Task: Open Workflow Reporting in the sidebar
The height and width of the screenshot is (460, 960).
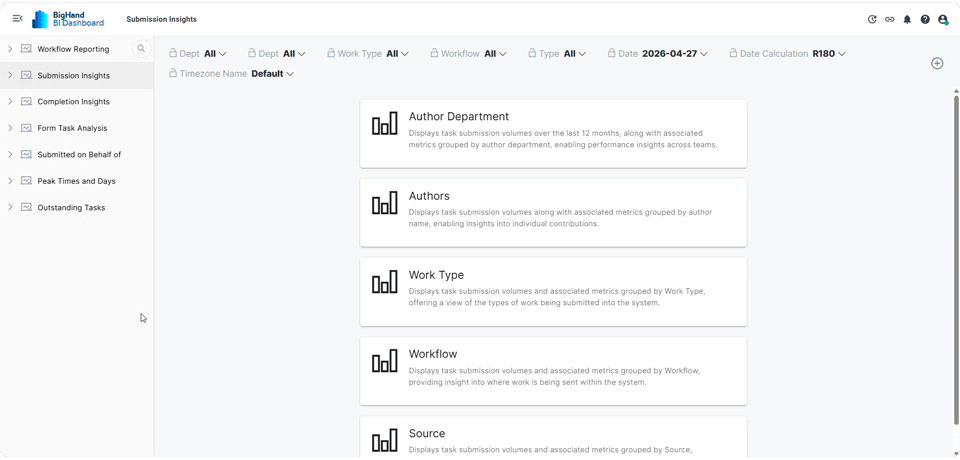Action: (73, 49)
